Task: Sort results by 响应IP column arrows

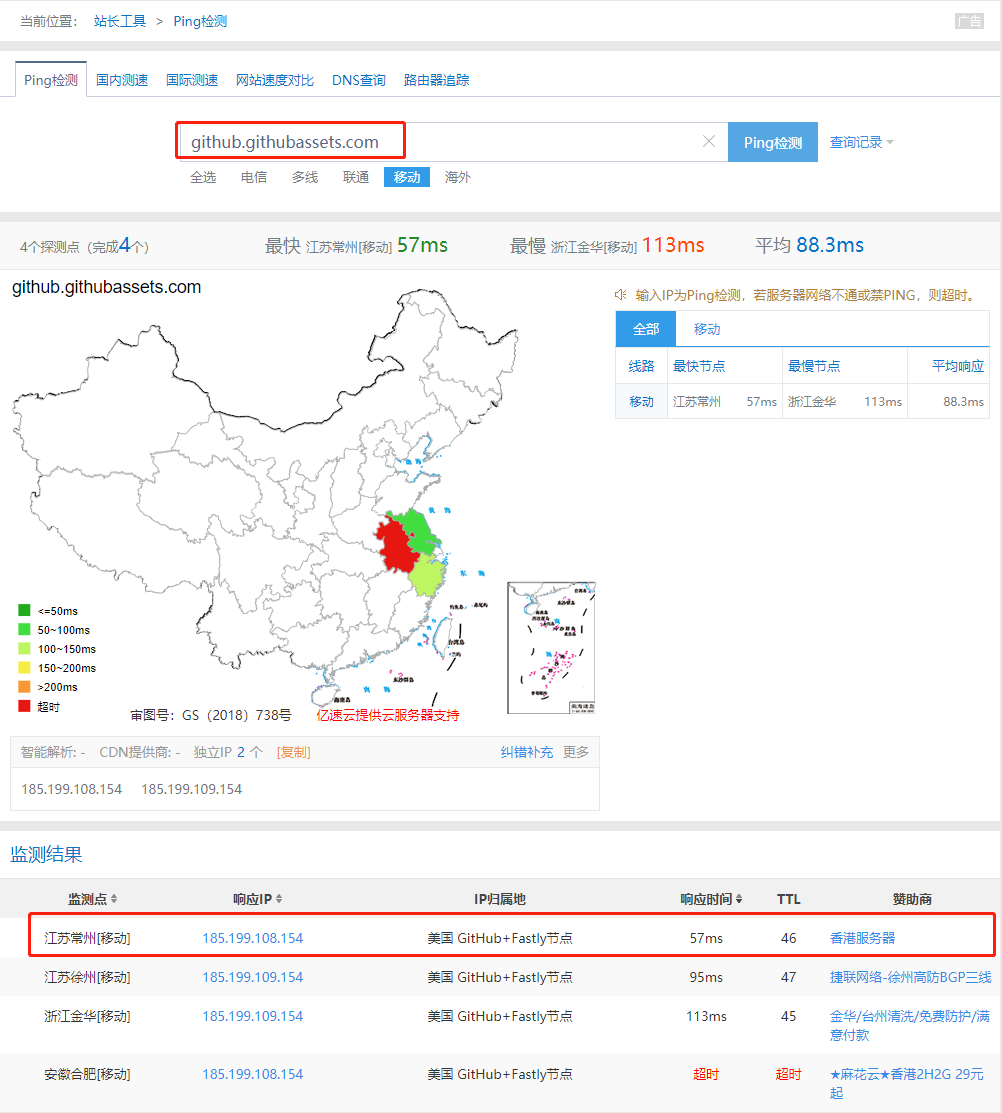Action: [279, 899]
